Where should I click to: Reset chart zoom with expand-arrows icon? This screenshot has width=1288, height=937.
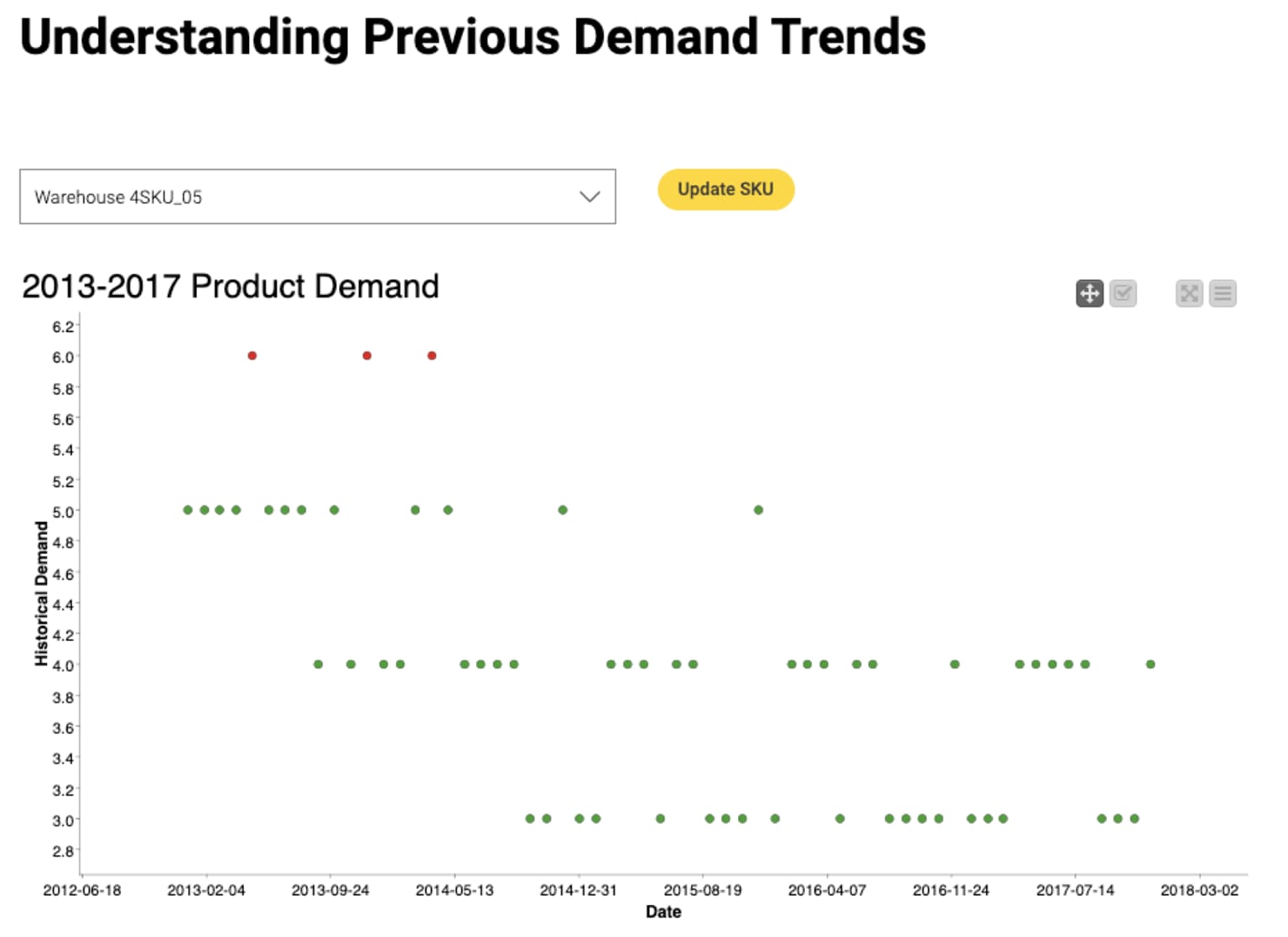pos(1189,293)
